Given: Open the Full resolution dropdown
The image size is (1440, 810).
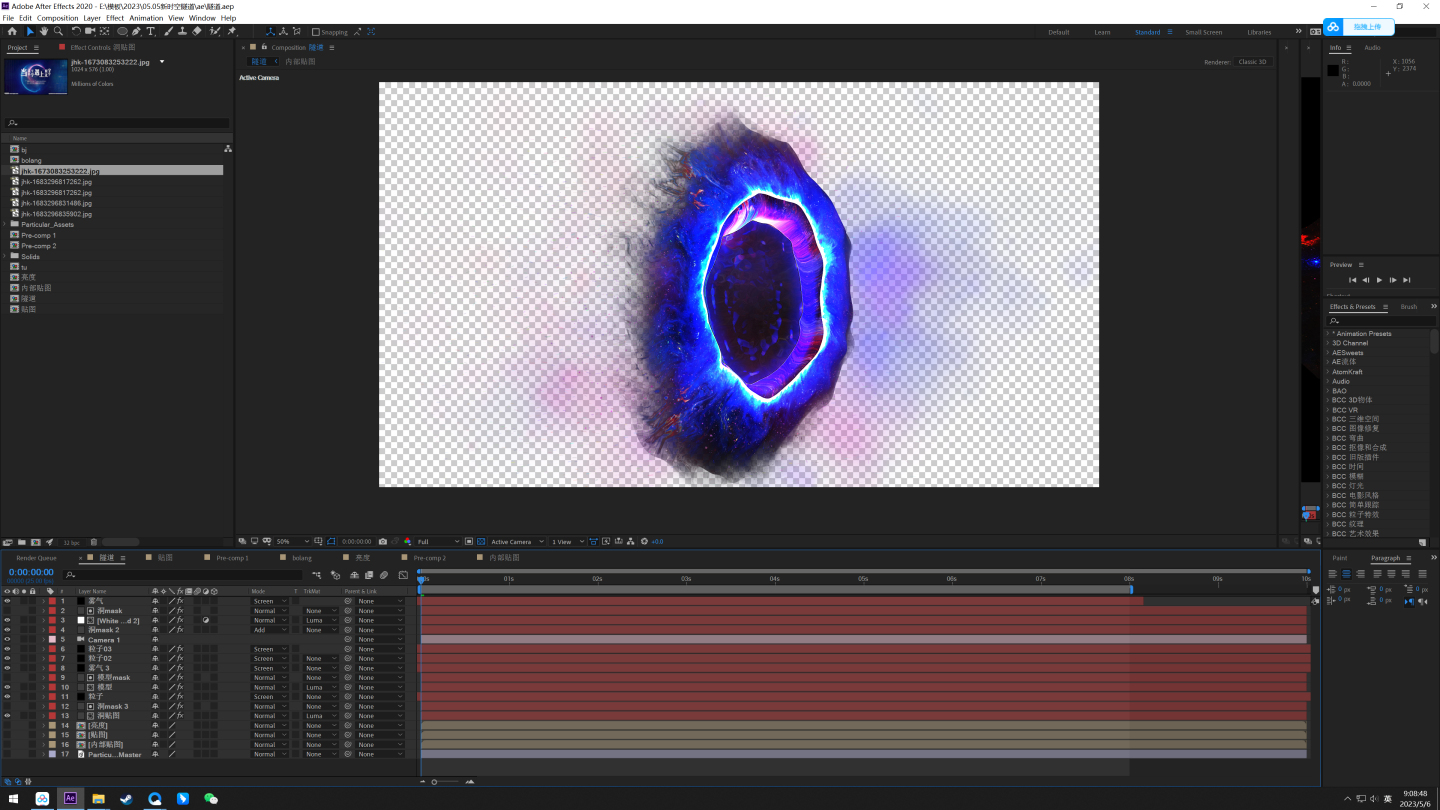Looking at the screenshot, I should [x=438, y=541].
